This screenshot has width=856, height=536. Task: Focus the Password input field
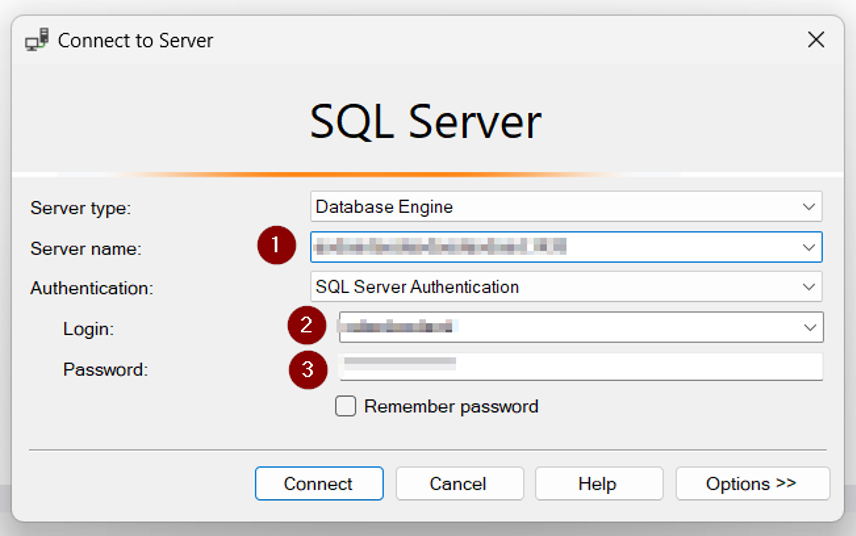coord(580,367)
